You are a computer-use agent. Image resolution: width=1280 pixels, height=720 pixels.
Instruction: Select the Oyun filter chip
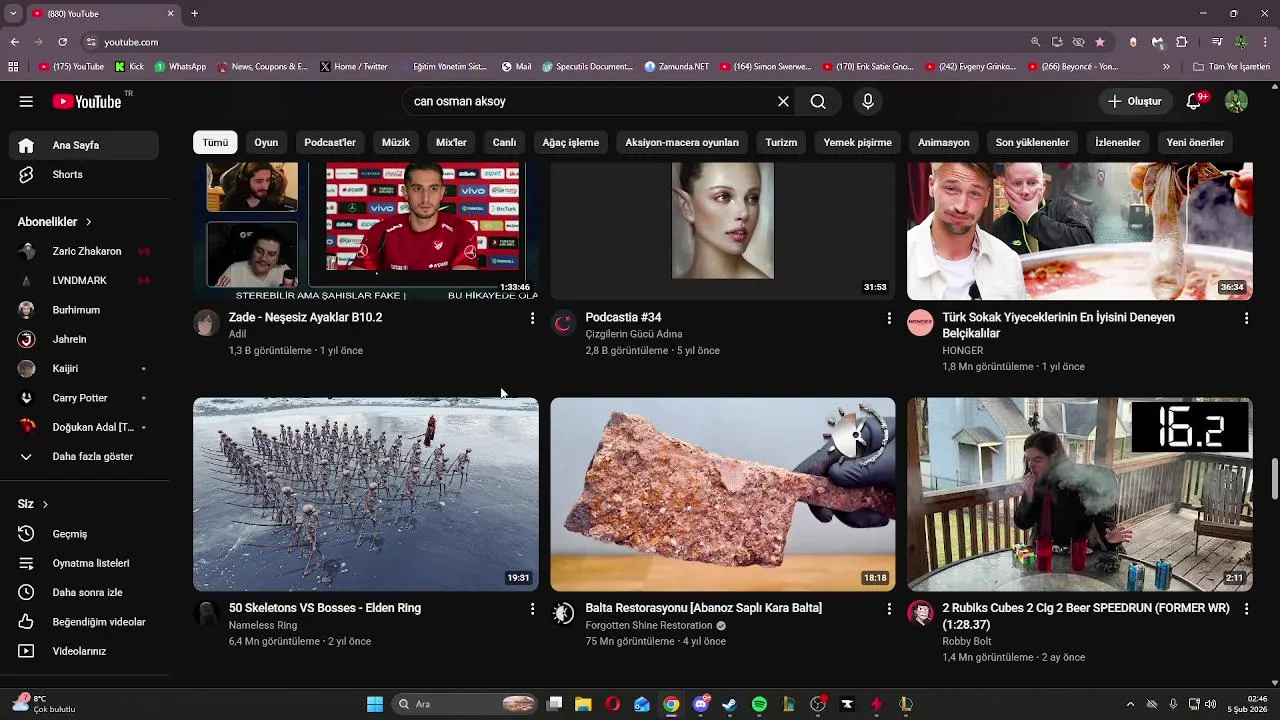(x=266, y=142)
